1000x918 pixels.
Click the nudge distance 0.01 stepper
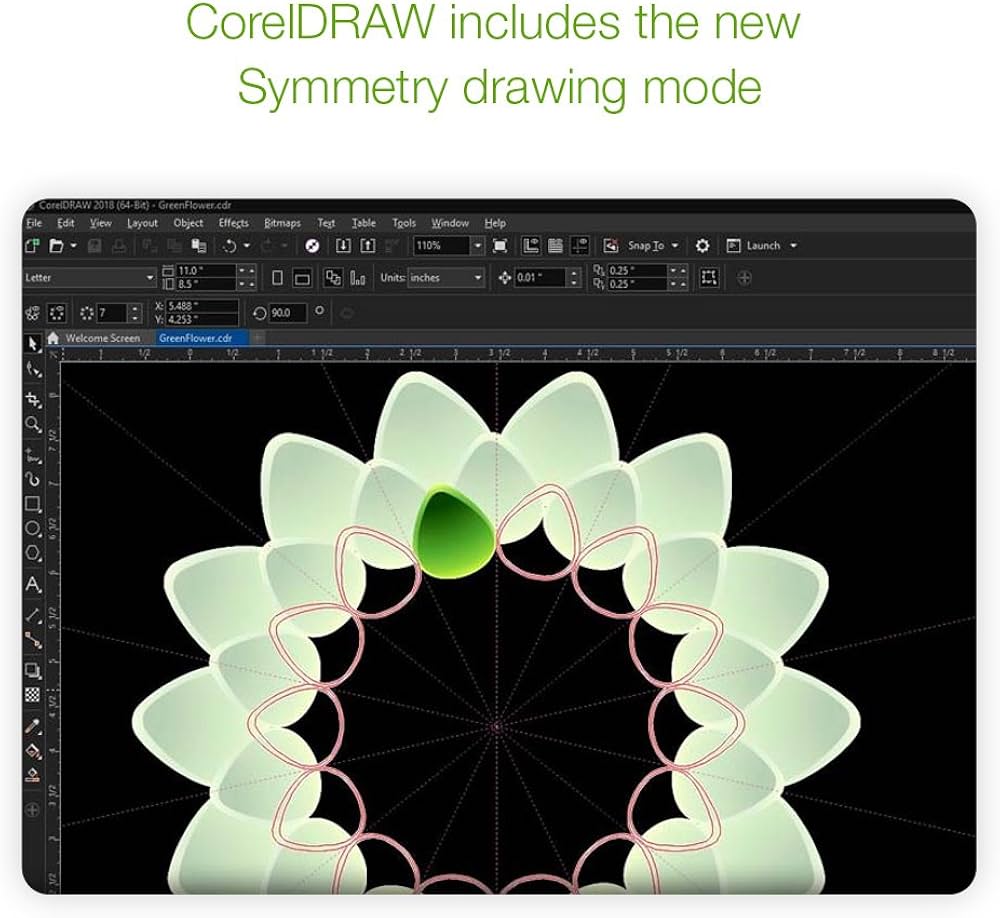574,278
